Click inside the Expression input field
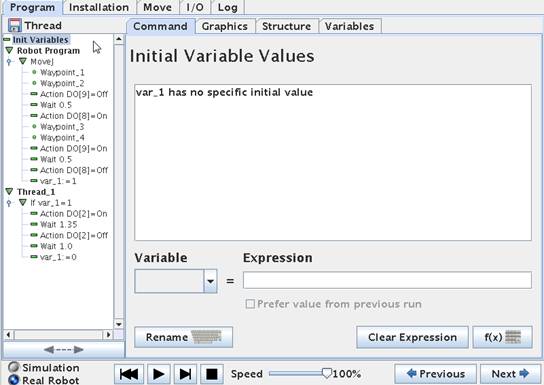 pyautogui.click(x=387, y=280)
